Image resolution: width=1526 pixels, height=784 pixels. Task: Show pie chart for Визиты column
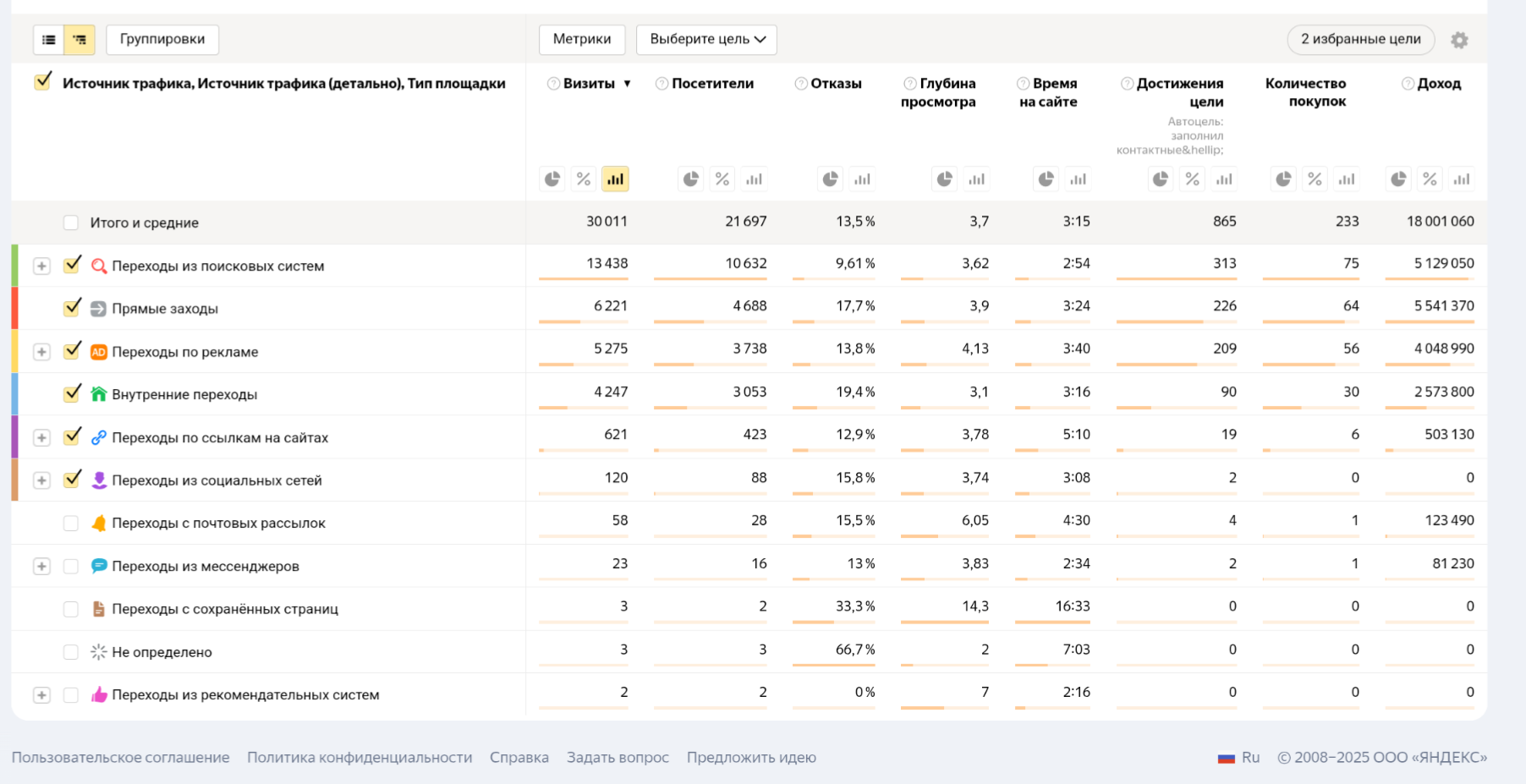click(552, 179)
